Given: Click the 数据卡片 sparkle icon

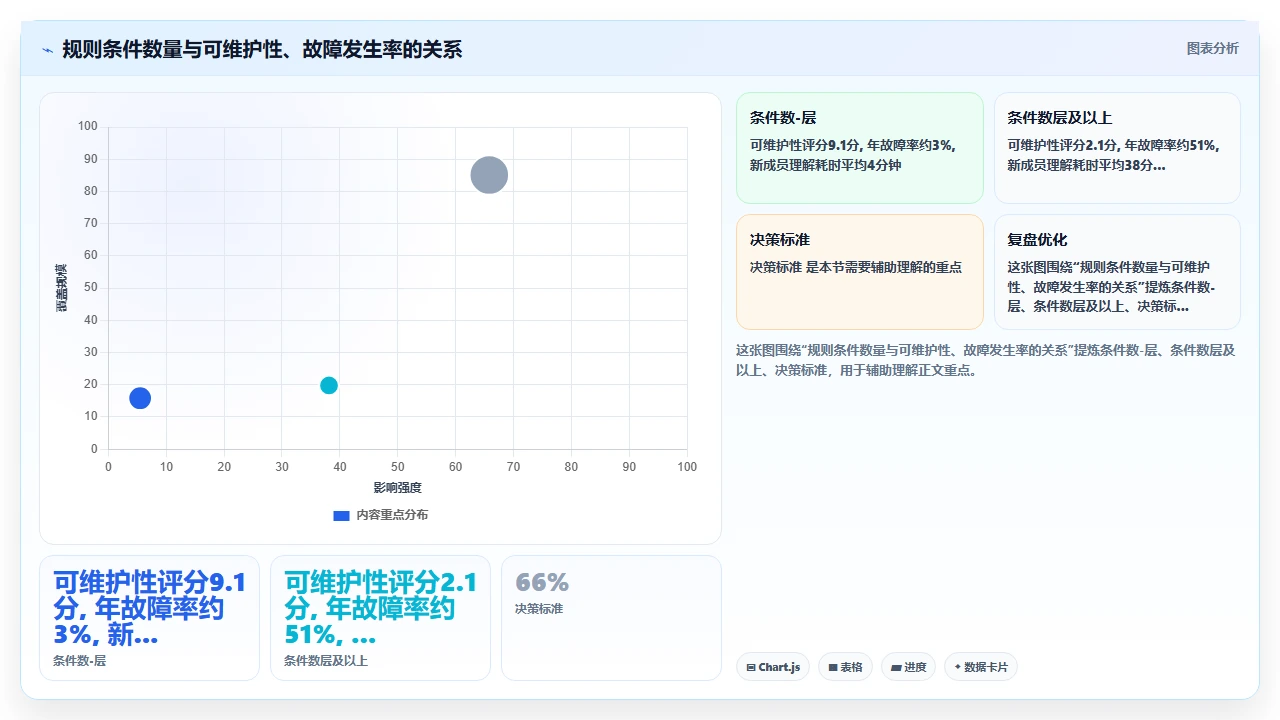Looking at the screenshot, I should (x=957, y=667).
